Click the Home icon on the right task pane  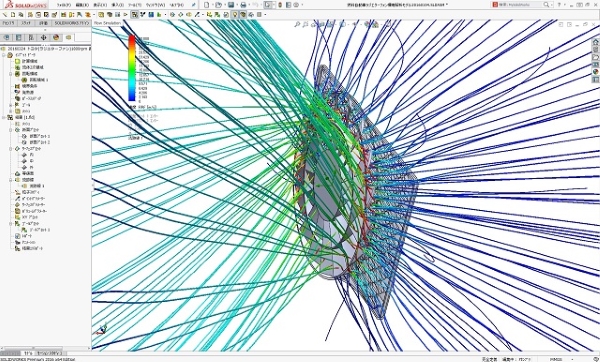(x=595, y=42)
